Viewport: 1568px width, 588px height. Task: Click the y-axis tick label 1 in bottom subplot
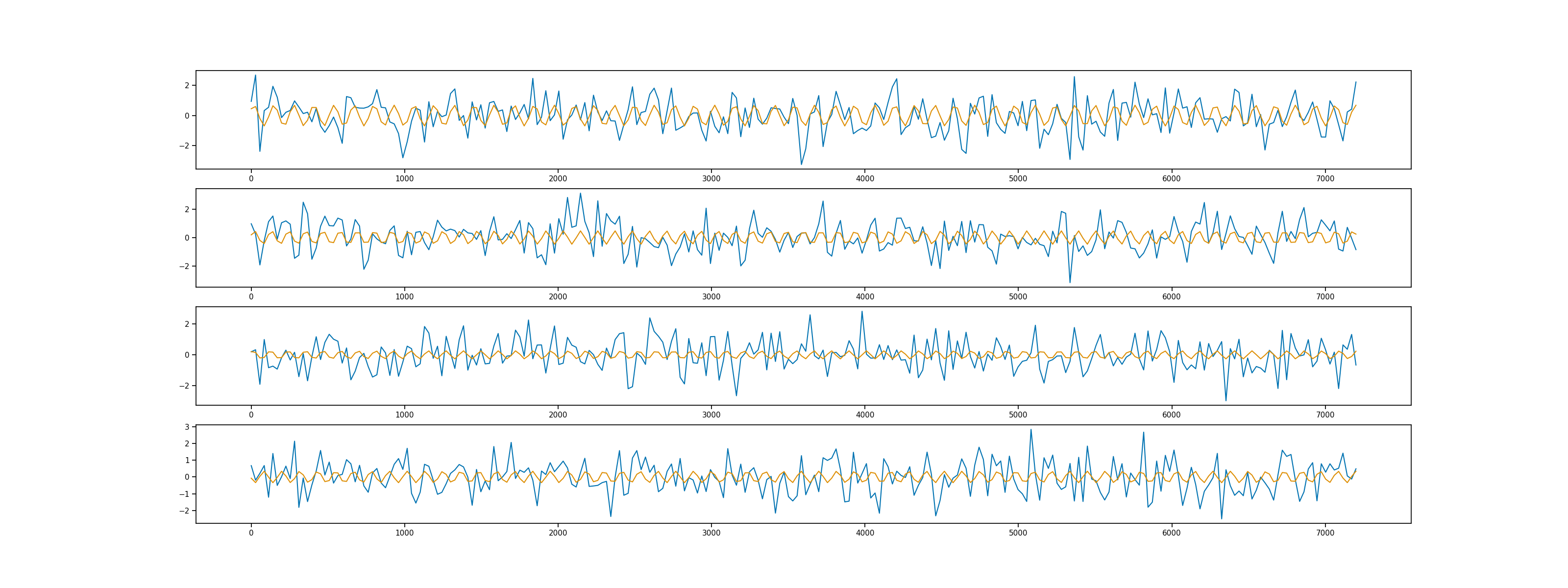(x=187, y=460)
